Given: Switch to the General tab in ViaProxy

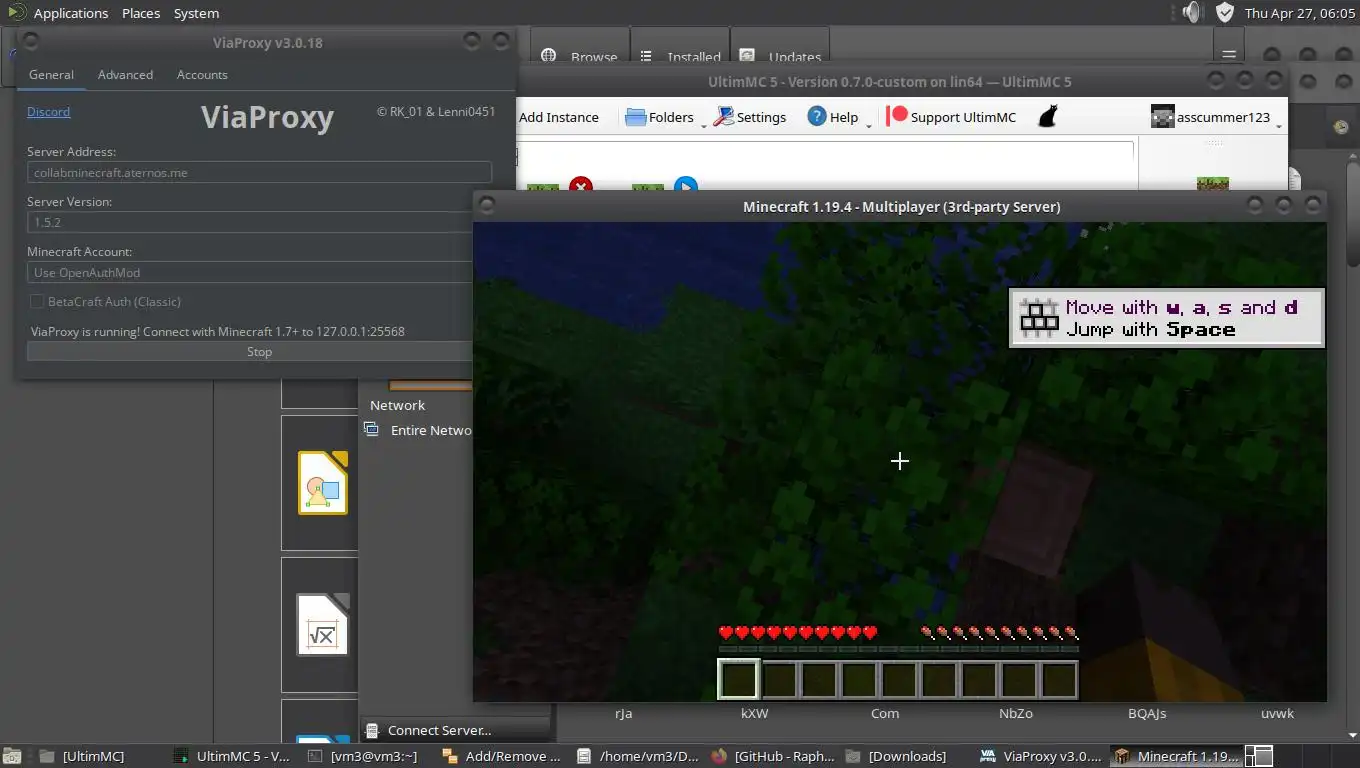Looking at the screenshot, I should pyautogui.click(x=51, y=75).
